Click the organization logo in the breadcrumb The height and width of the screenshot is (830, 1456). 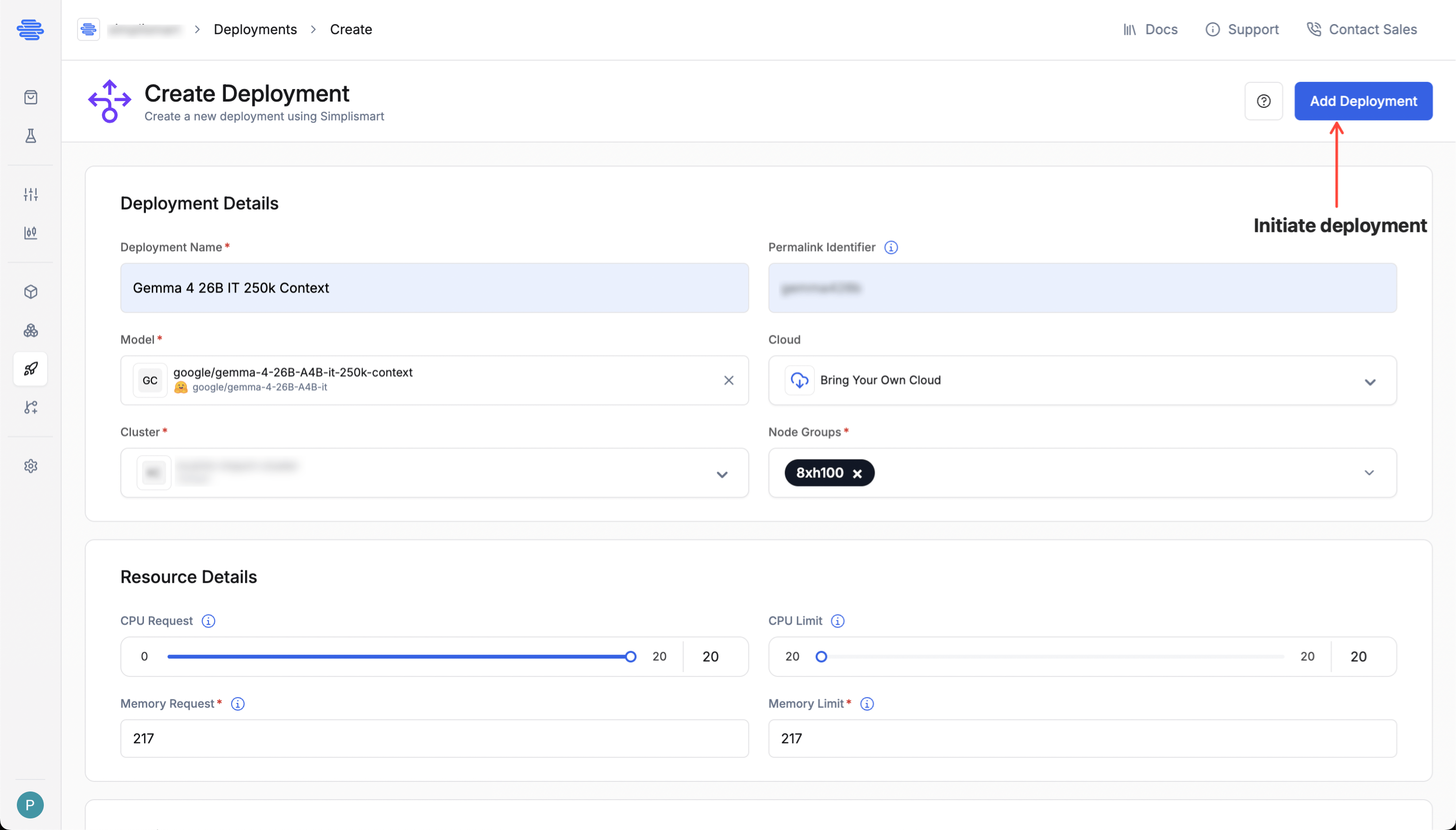pyautogui.click(x=89, y=29)
